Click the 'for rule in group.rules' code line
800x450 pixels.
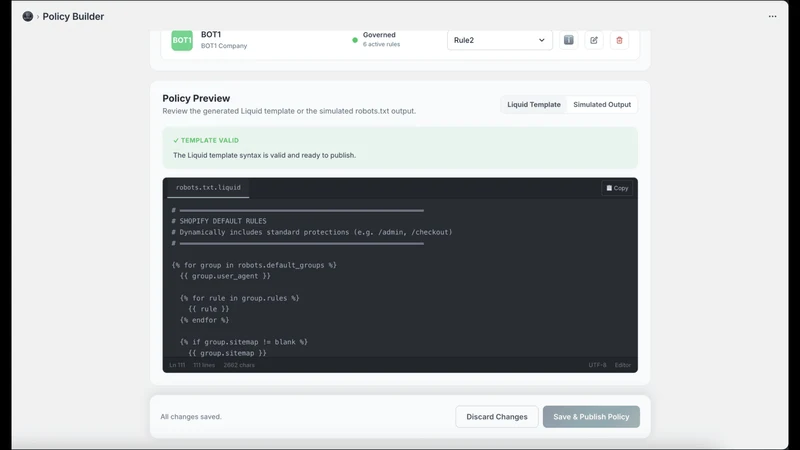point(240,298)
